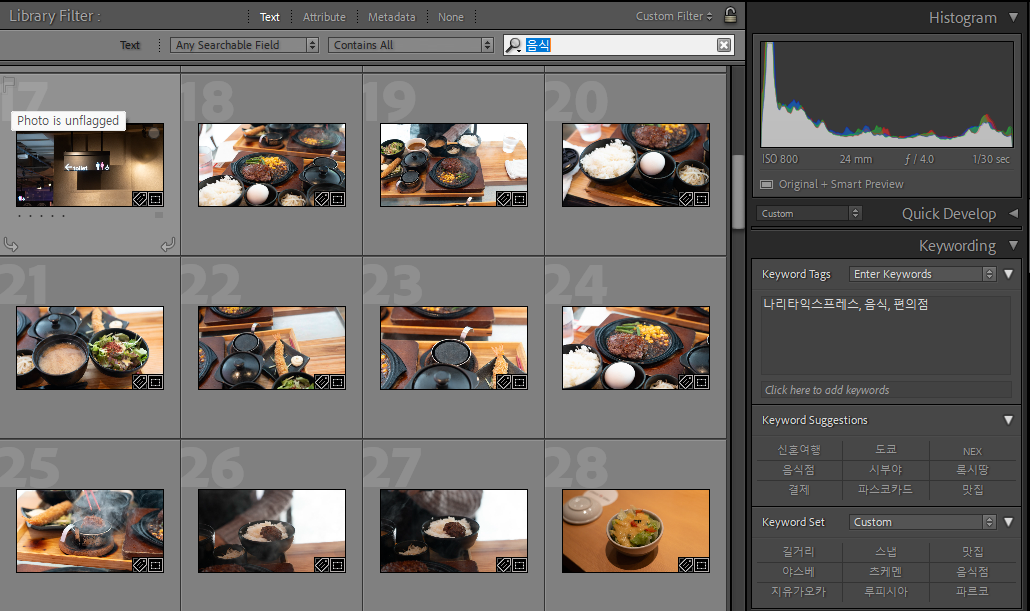Select photo 21 miso soup thumbnail
This screenshot has height=611, width=1030.
pos(90,348)
